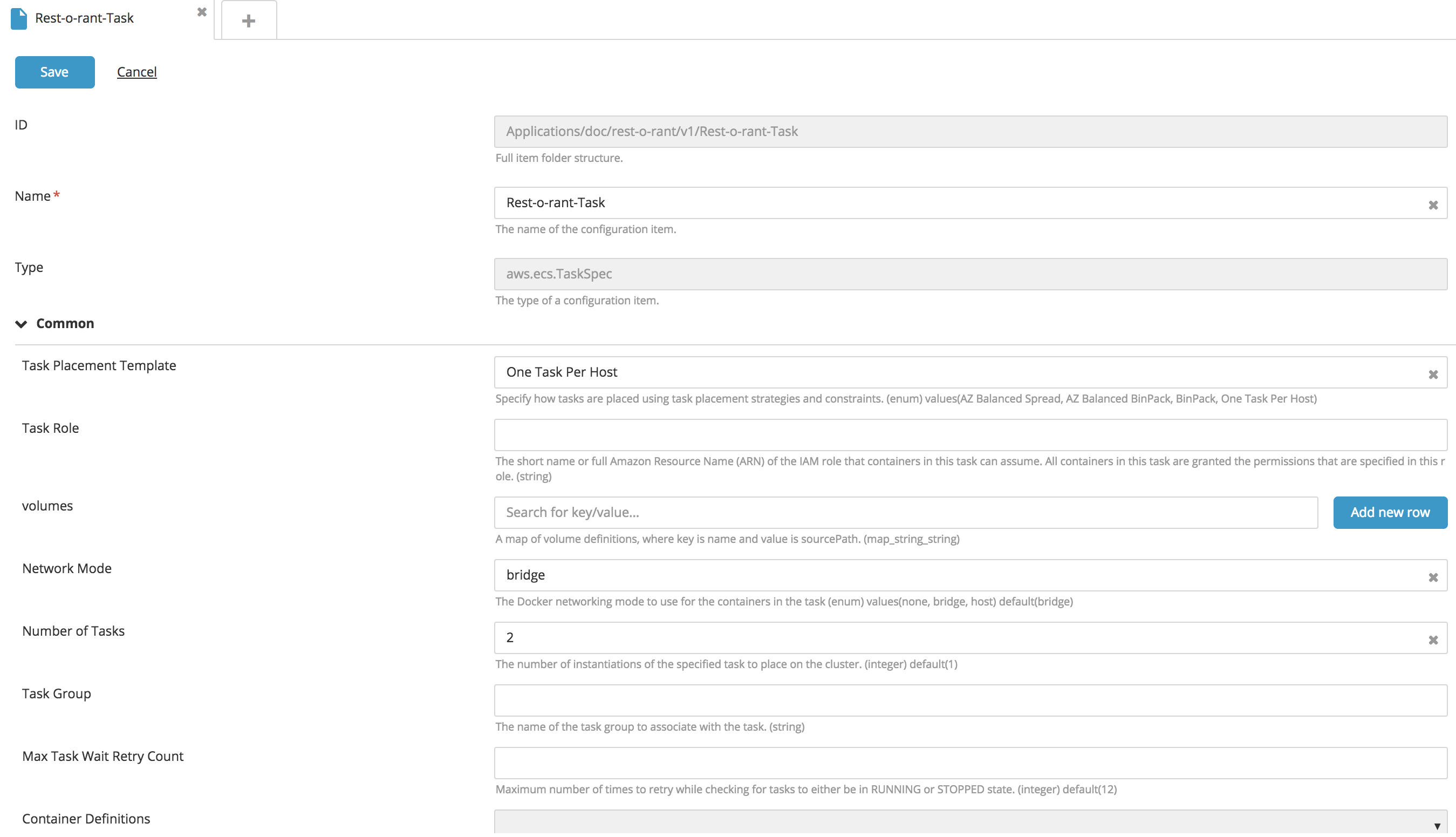Screen dimensions: 1456x837
Task: Open Container Definitions dropdown arrow
Action: pyautogui.click(x=1437, y=826)
